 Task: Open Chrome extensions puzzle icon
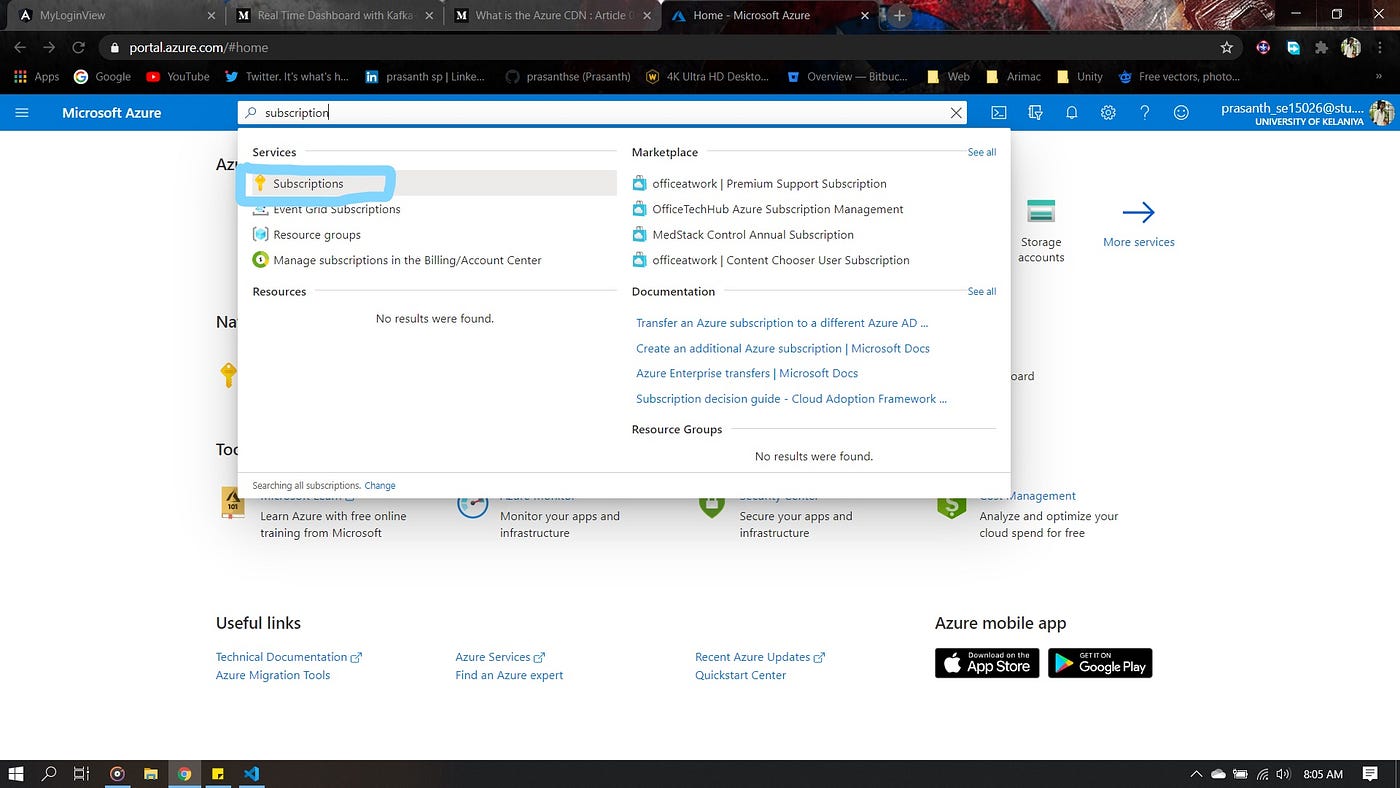[x=1323, y=47]
